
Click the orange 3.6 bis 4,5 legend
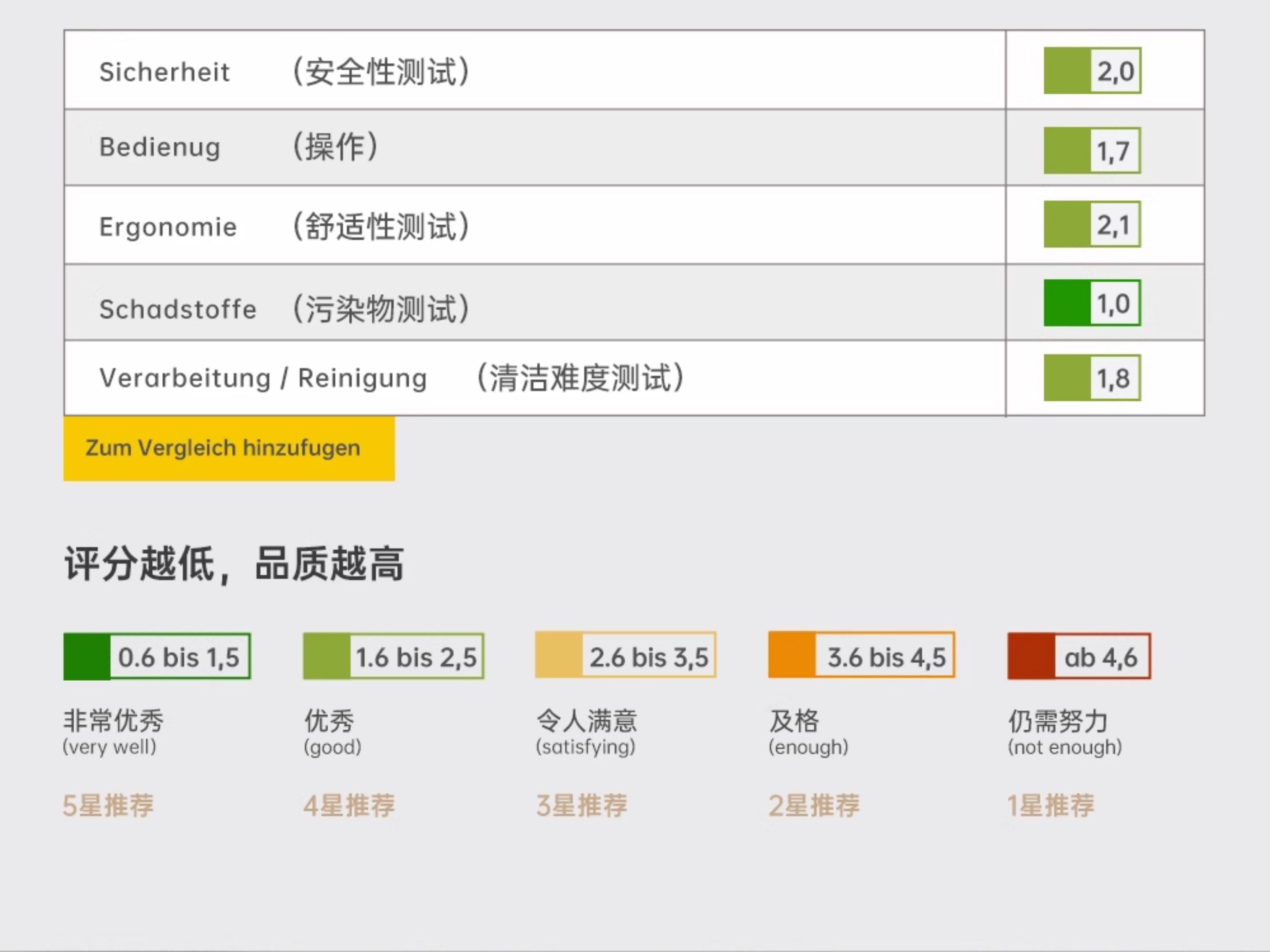coord(861,656)
